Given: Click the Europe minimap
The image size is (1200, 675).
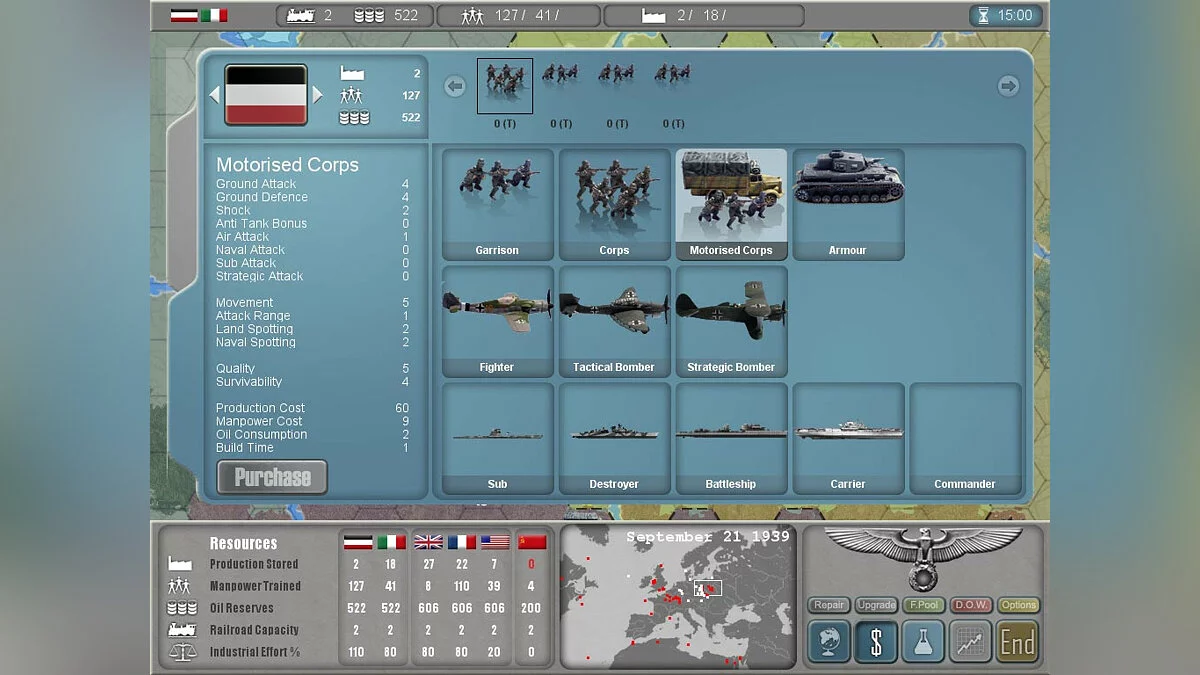Looking at the screenshot, I should pyautogui.click(x=678, y=596).
